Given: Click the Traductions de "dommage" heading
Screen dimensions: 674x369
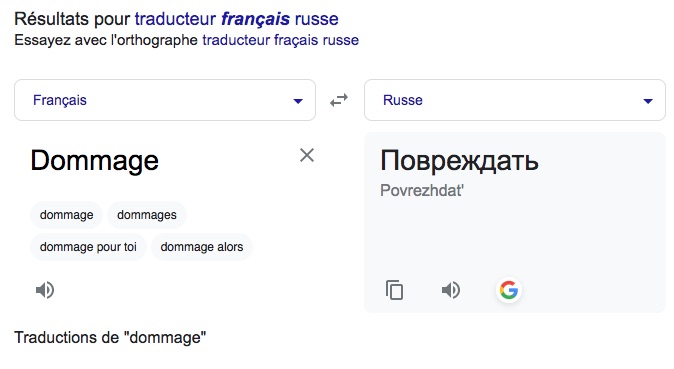Looking at the screenshot, I should tap(110, 338).
